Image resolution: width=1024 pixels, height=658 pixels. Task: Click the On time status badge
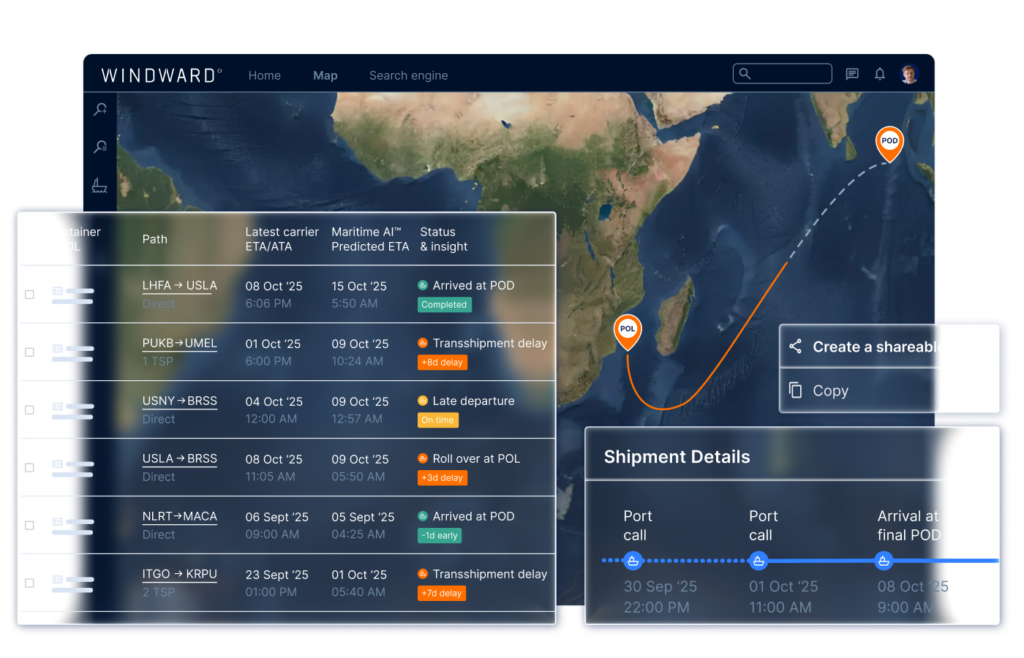point(438,420)
